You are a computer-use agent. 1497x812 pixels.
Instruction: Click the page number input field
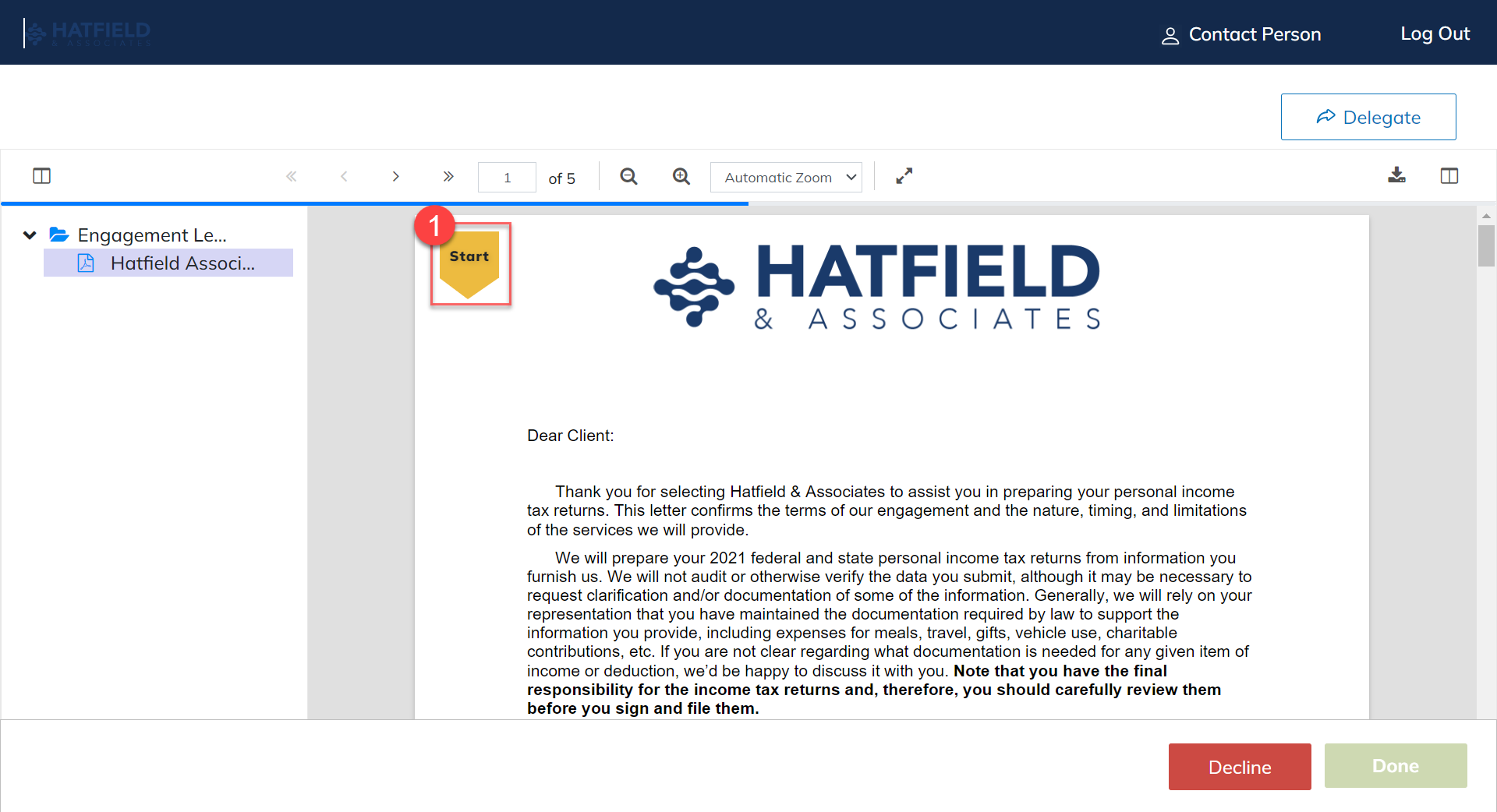pyautogui.click(x=507, y=177)
